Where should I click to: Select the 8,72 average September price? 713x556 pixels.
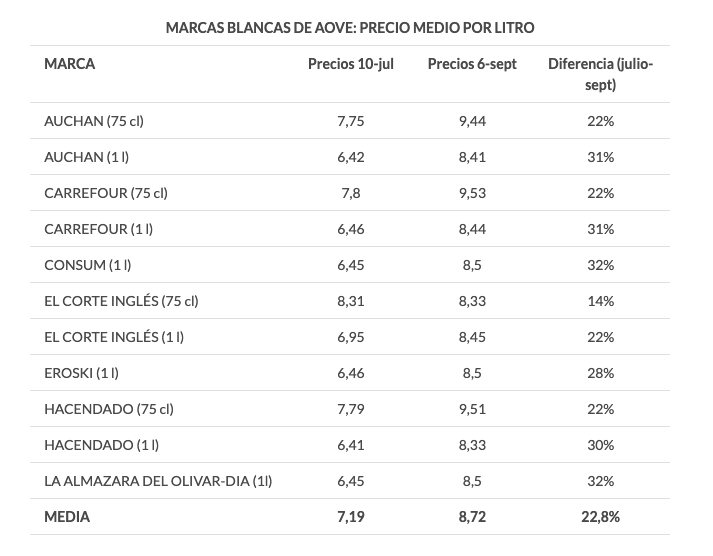coord(471,517)
